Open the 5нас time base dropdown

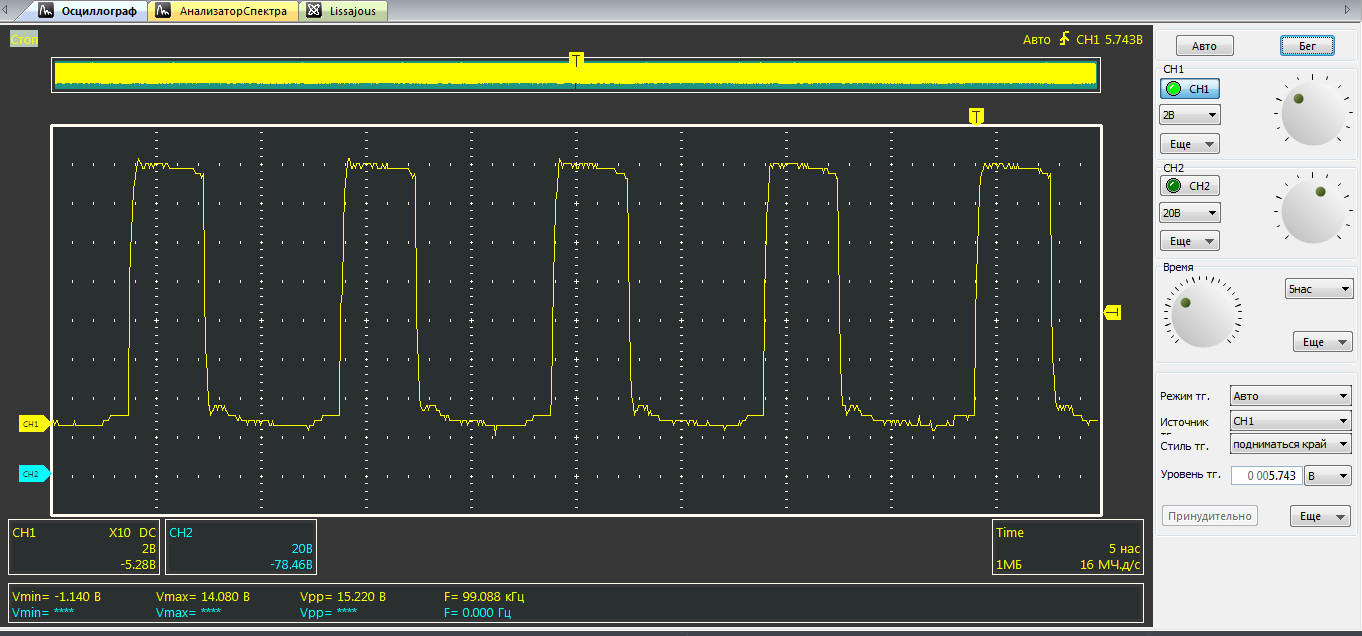coord(1318,289)
